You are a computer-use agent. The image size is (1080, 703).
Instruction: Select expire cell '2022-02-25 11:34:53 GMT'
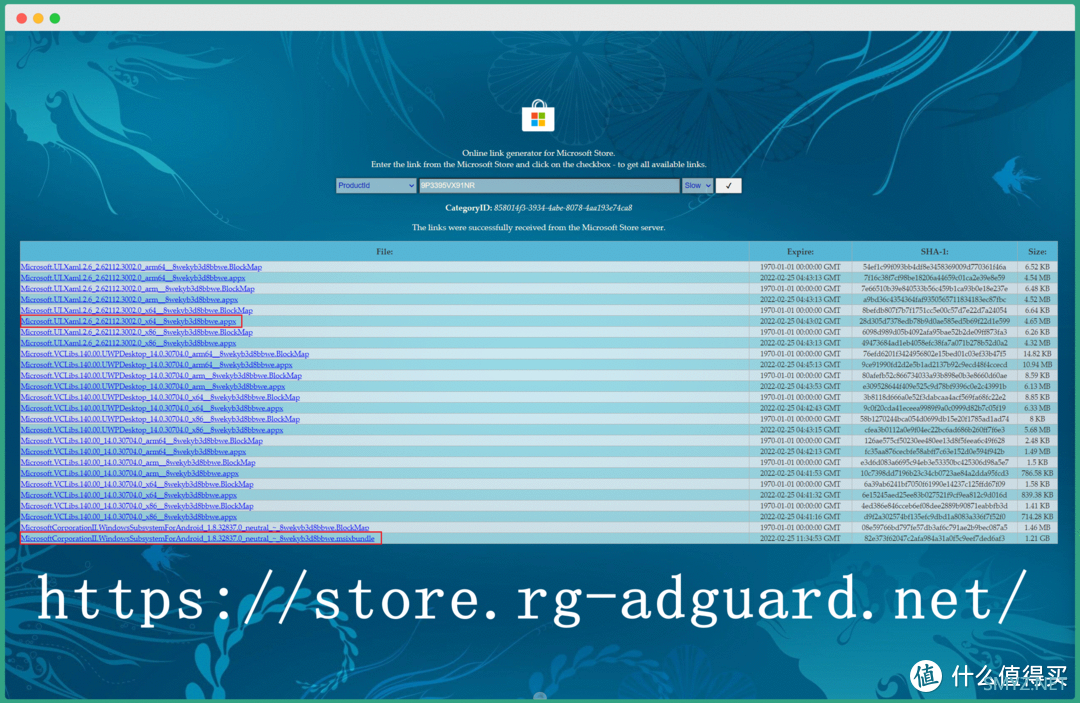(x=800, y=538)
